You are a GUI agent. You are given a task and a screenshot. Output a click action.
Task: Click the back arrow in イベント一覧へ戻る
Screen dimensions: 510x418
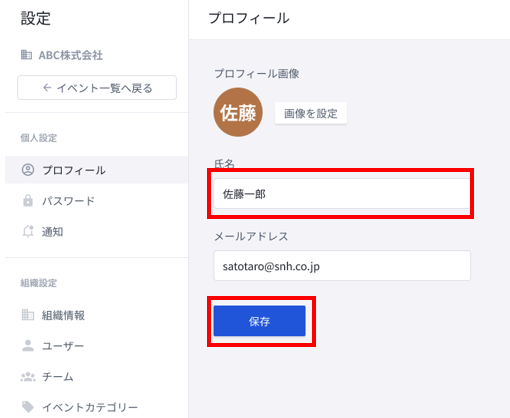coord(47,88)
